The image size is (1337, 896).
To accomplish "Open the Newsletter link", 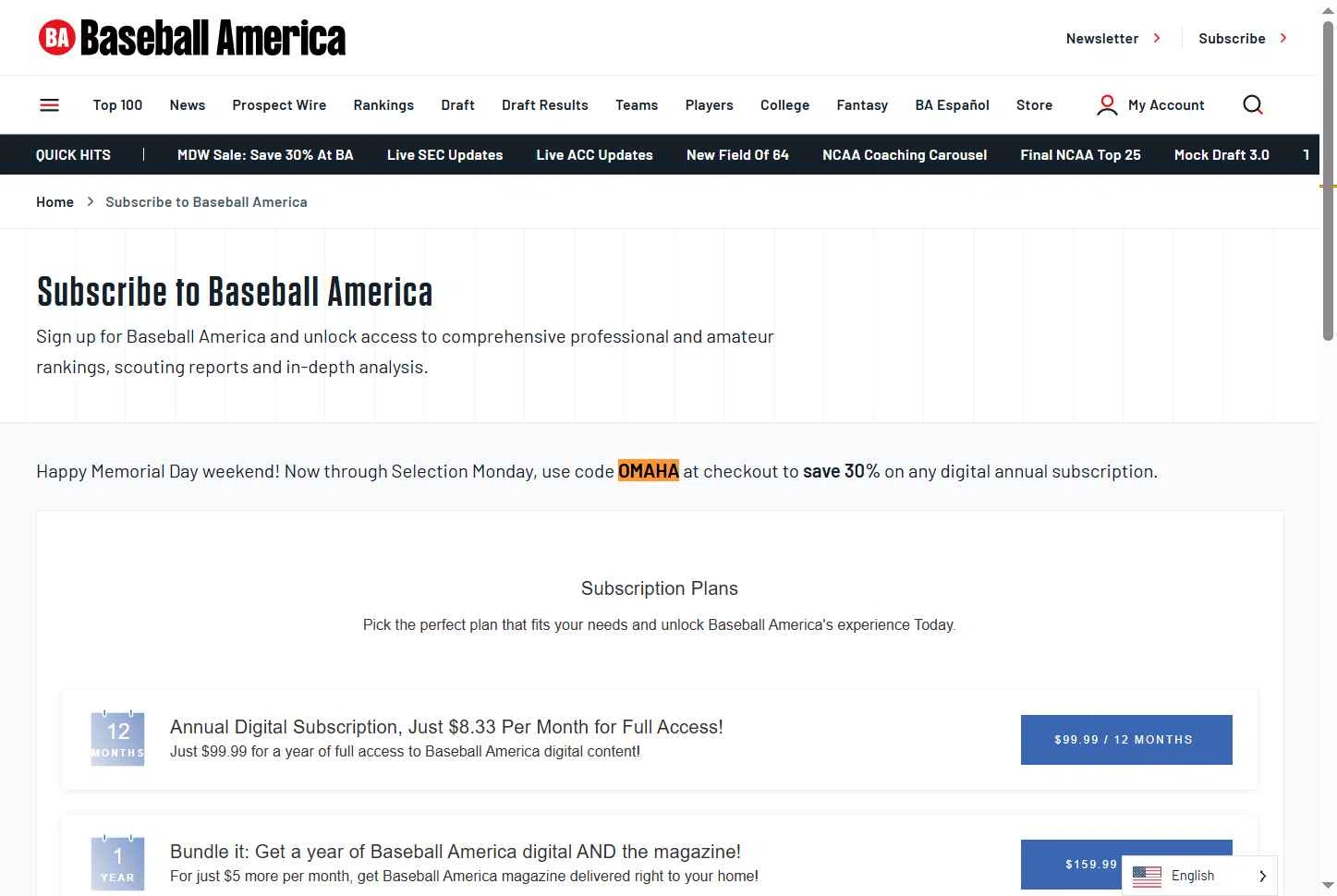I will tap(1112, 39).
